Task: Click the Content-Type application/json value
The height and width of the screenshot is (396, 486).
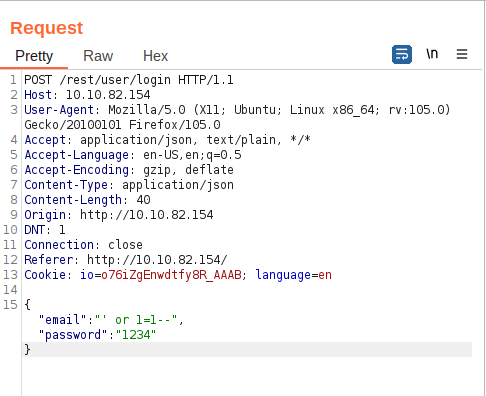Action: [x=178, y=185]
